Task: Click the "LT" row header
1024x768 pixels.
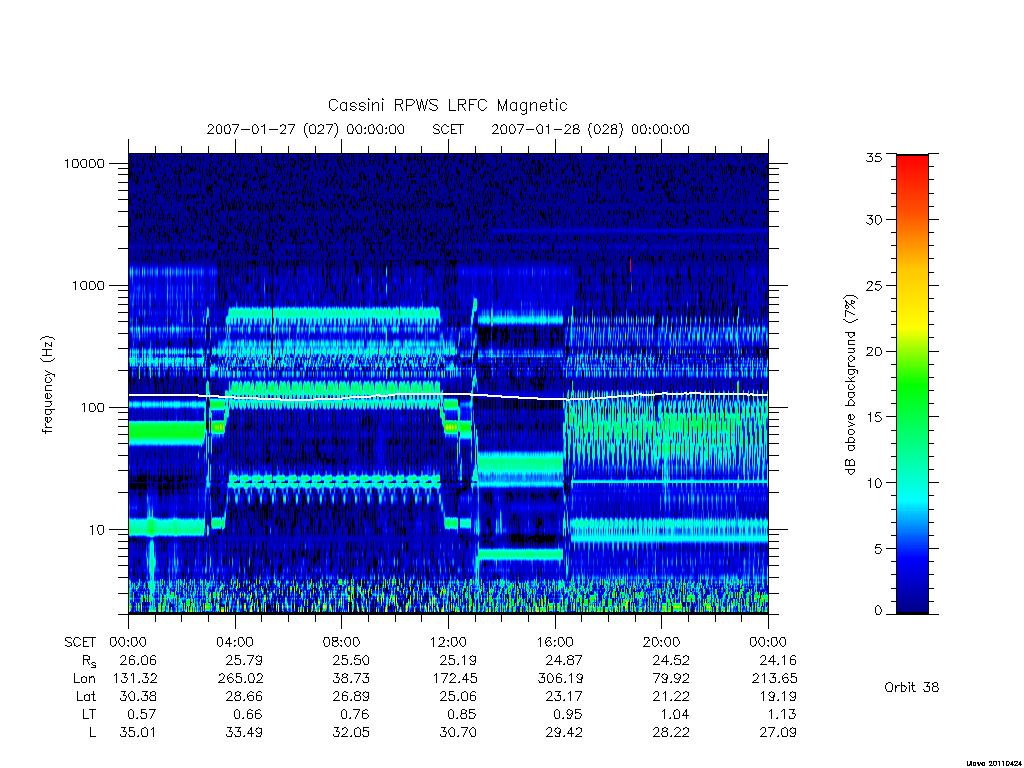Action: [89, 714]
